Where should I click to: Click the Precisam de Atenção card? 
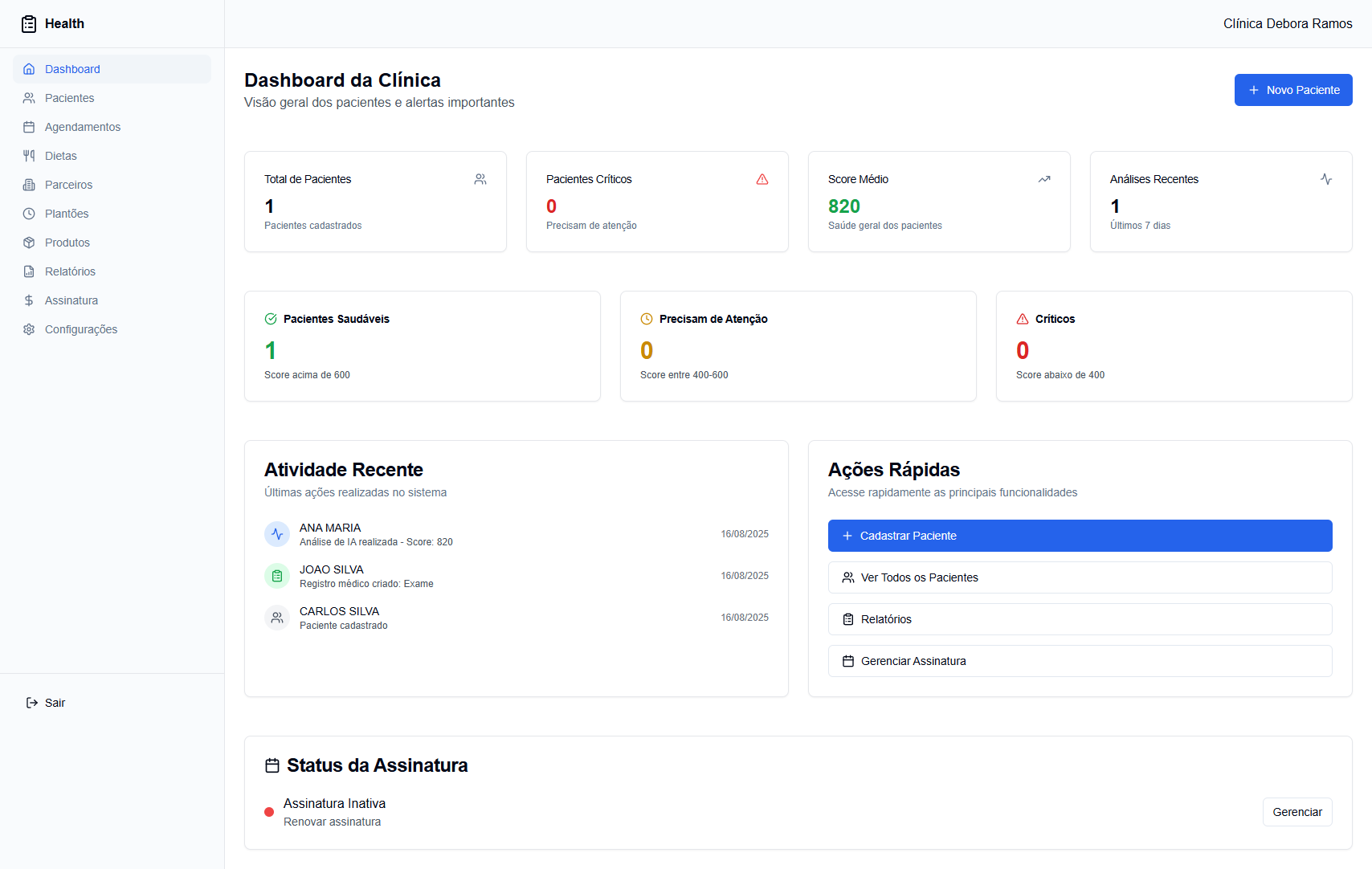click(798, 346)
